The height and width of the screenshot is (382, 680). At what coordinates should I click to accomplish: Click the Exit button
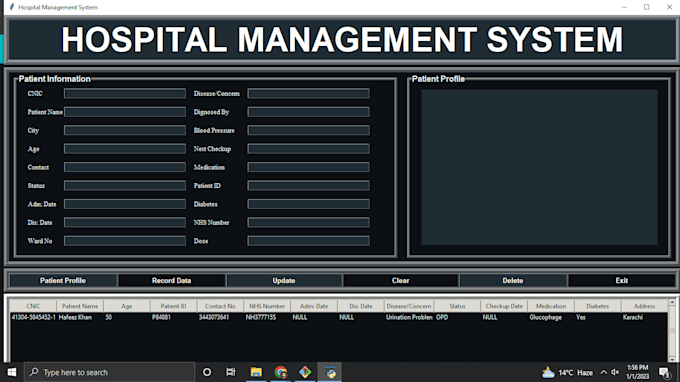pyautogui.click(x=621, y=281)
